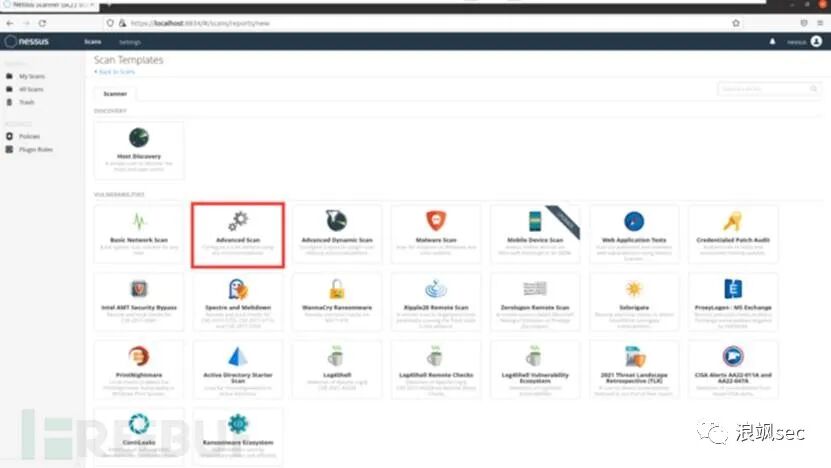
Task: Select the WannaCry Ransomware lock icon
Action: tap(337, 289)
